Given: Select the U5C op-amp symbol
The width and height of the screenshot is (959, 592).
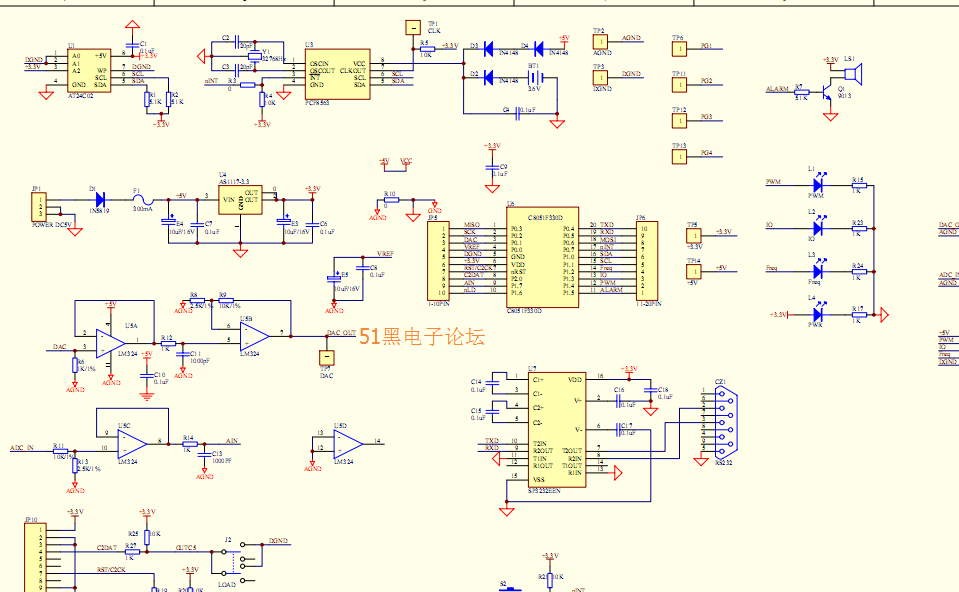Looking at the screenshot, I should coord(132,444).
